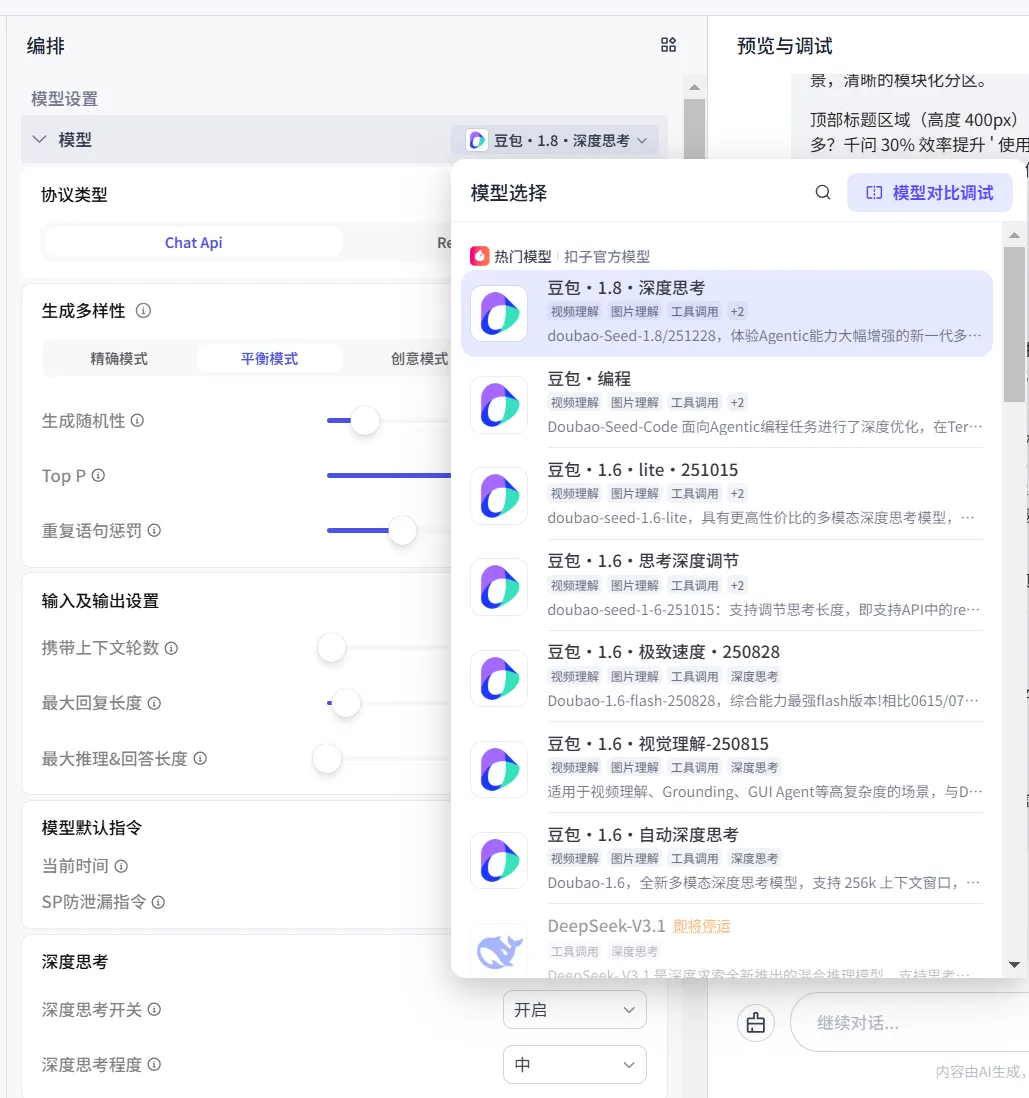Screen dimensions: 1029x1098
Task: Click the 编排 panel scrollbar up arrow
Action: (694, 88)
